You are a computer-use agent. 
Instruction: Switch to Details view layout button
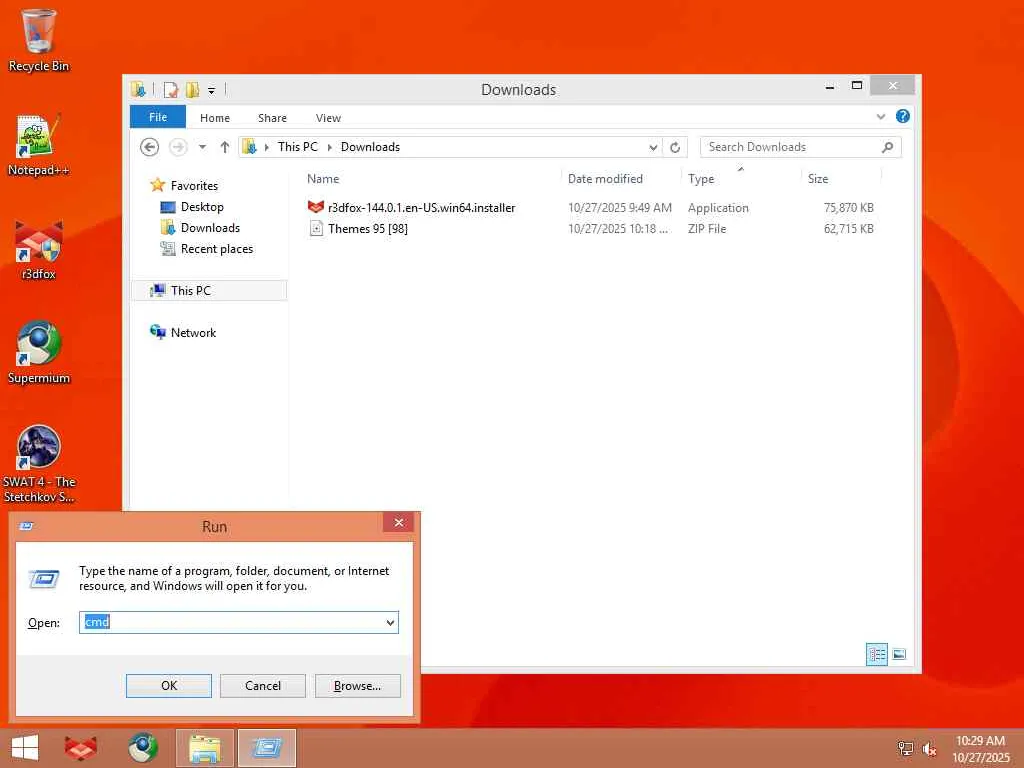coord(876,654)
